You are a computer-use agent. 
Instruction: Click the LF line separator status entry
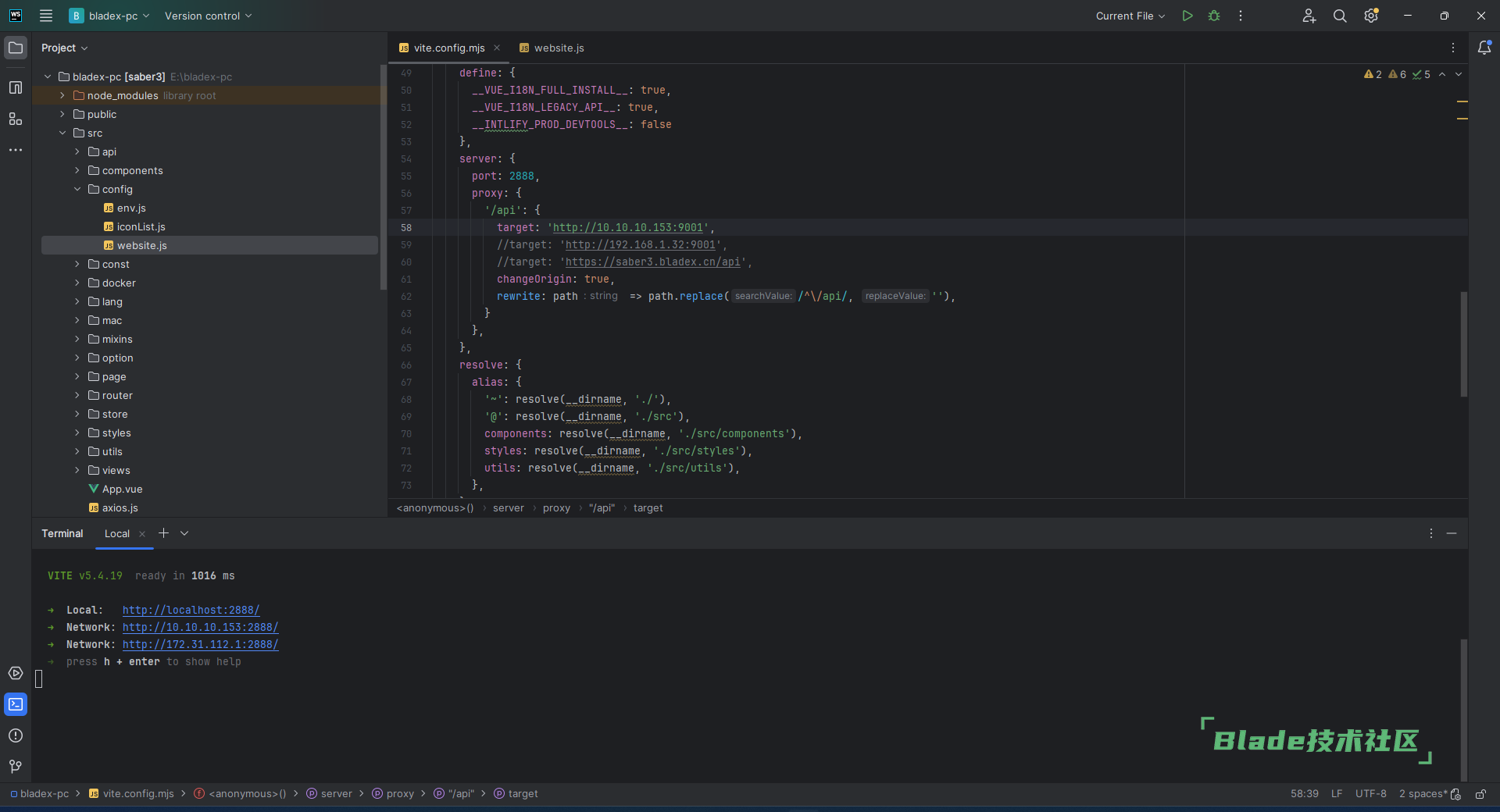1337,794
